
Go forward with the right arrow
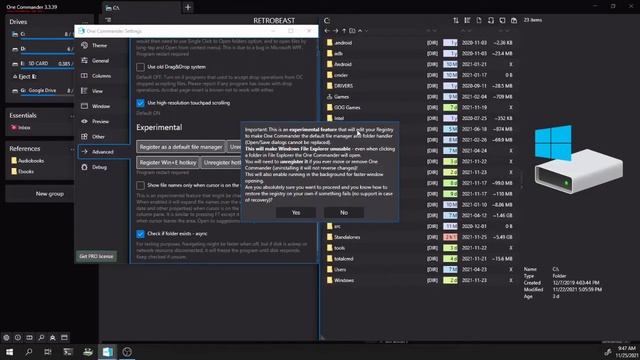pyautogui.click(x=335, y=31)
